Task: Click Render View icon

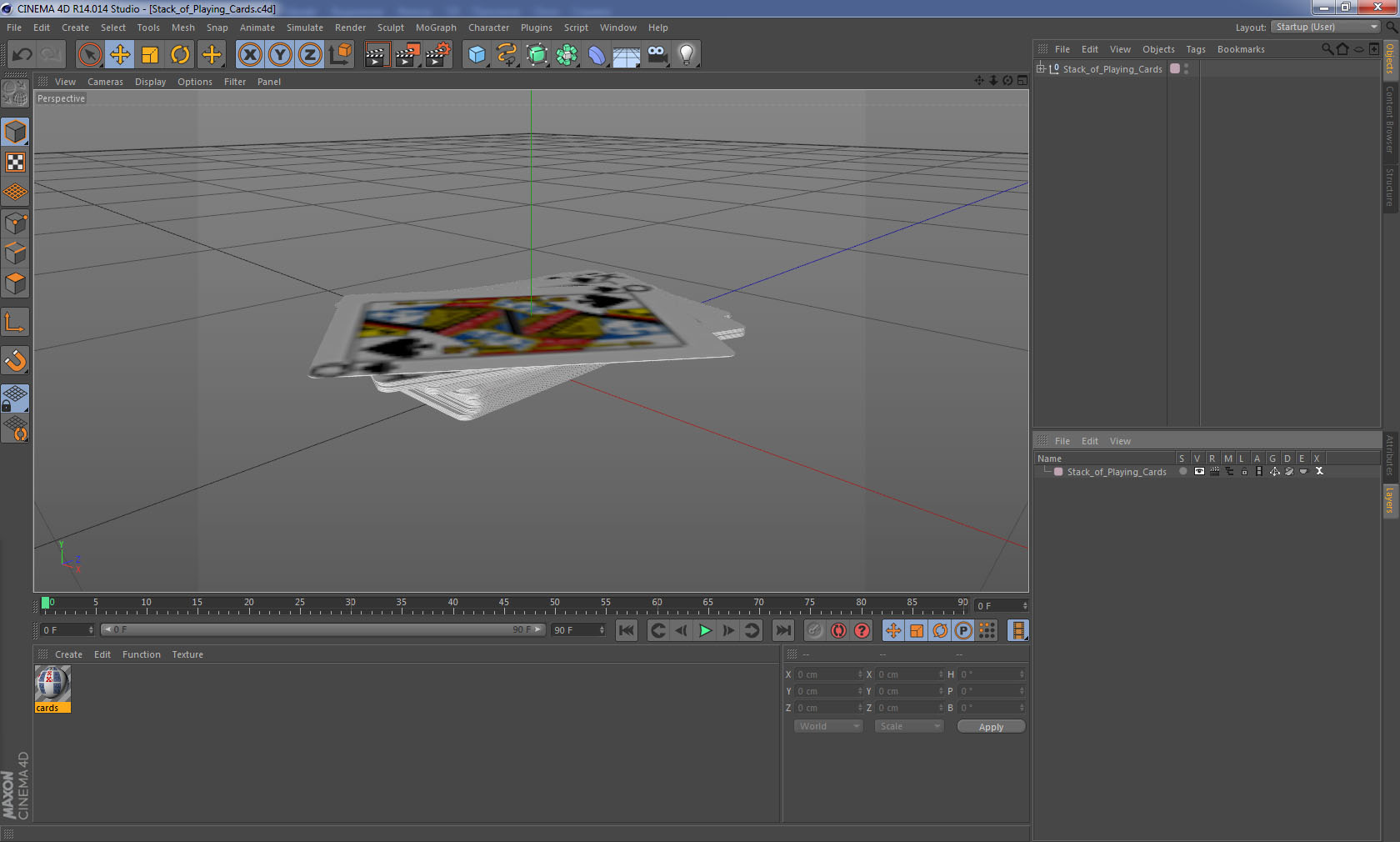Action: (x=377, y=55)
